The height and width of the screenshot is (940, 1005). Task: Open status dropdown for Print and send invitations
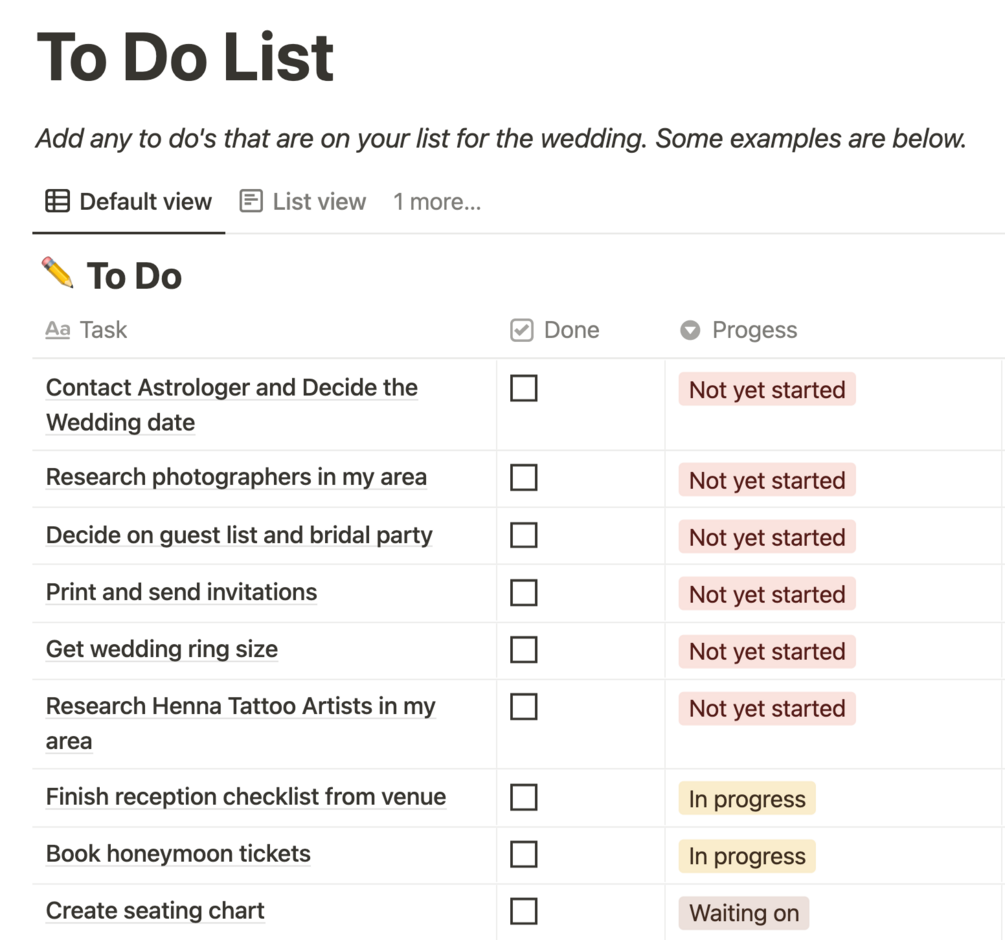tap(767, 594)
